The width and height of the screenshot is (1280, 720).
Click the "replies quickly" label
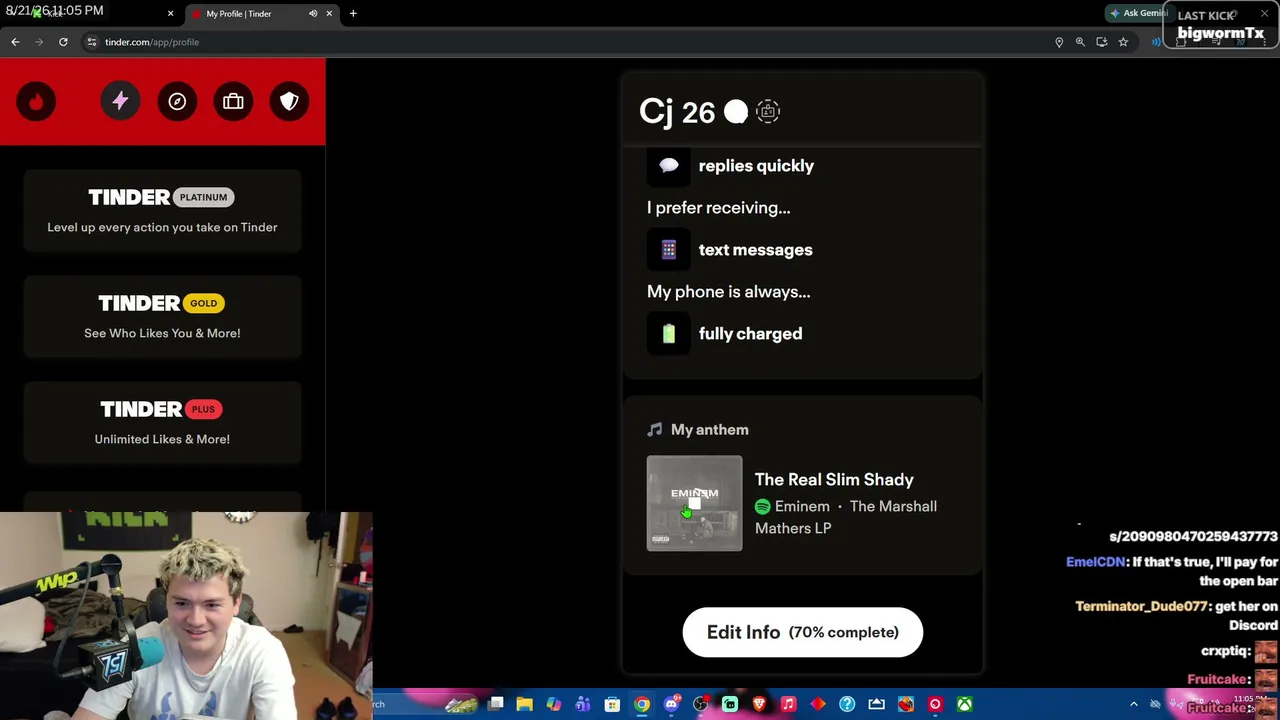coord(756,166)
